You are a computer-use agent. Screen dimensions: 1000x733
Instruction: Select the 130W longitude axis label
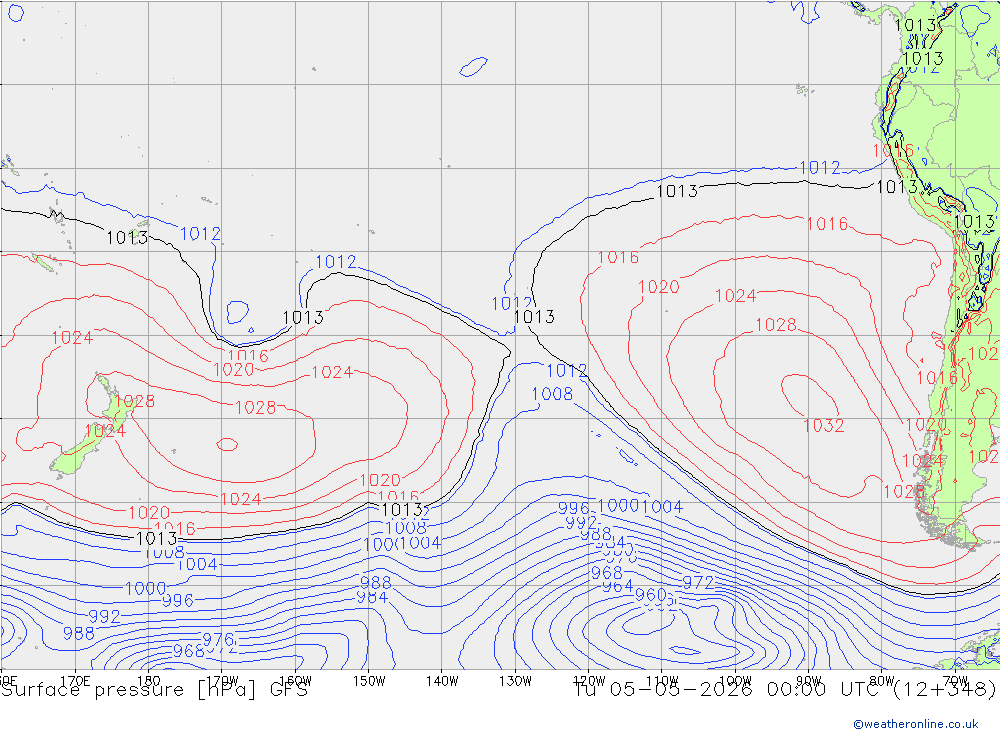[x=515, y=681]
